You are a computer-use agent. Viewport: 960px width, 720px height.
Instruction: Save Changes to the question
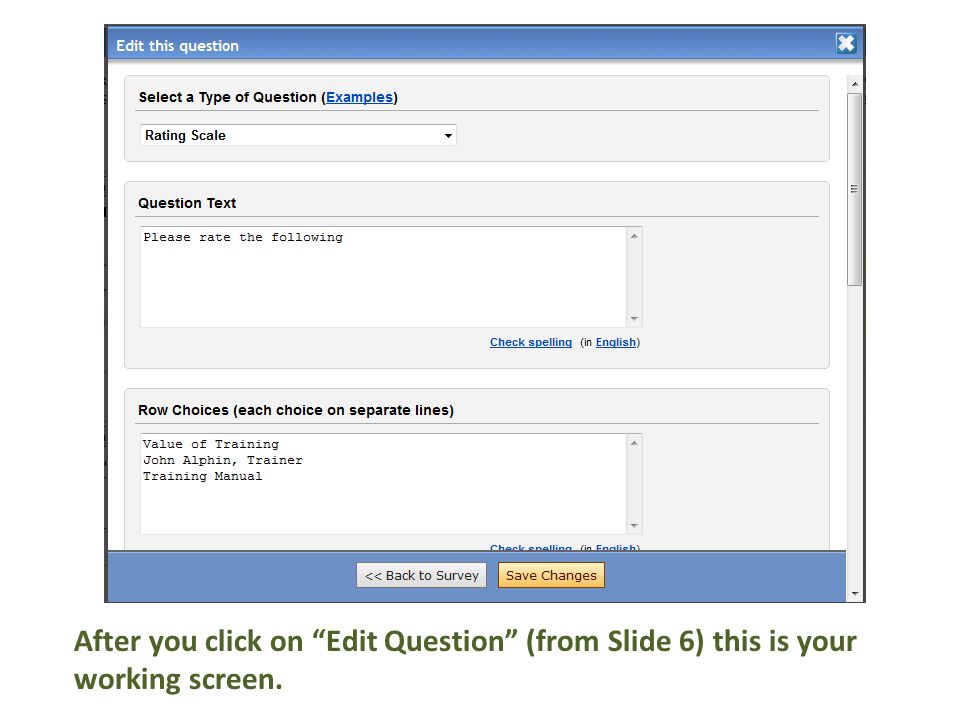[551, 576]
